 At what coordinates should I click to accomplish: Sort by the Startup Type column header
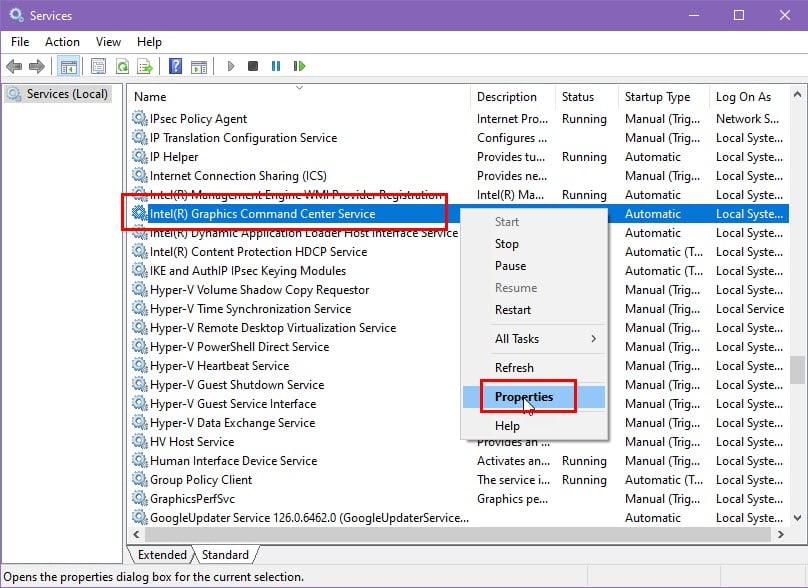(x=657, y=97)
